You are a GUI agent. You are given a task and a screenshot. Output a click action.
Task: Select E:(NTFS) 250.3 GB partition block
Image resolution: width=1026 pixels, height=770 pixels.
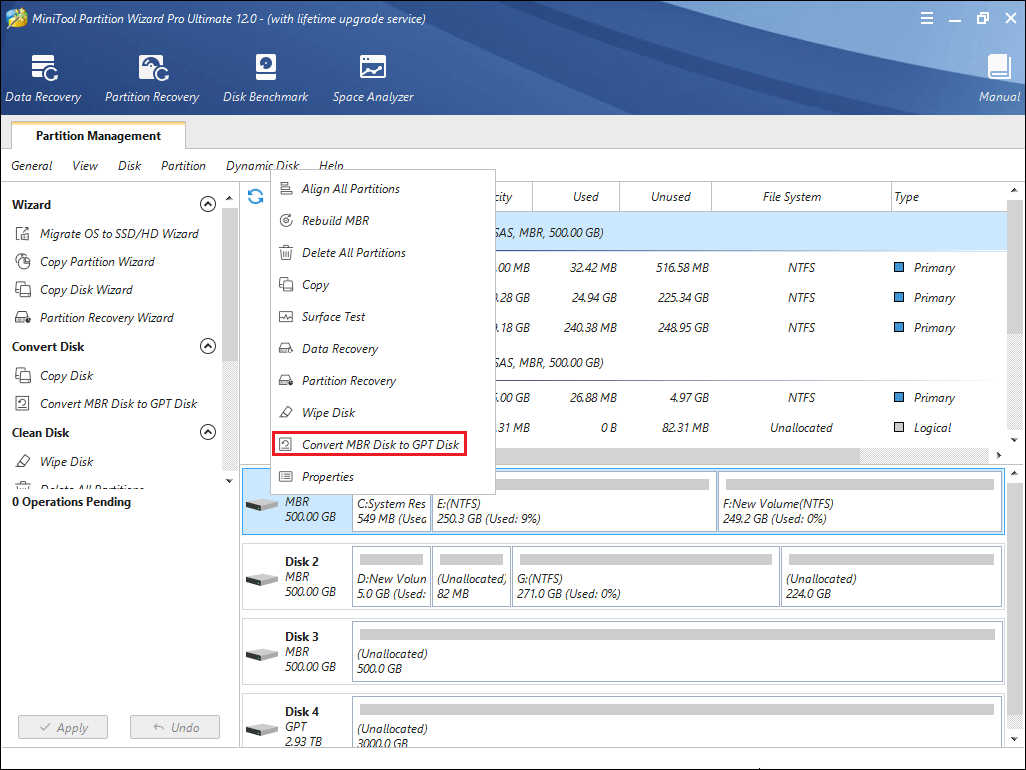click(574, 501)
